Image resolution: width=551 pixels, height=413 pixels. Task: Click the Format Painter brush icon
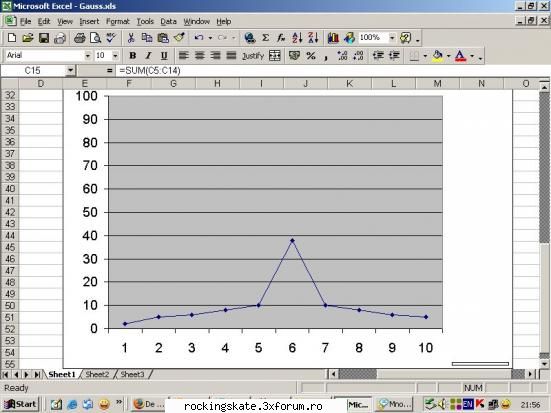tap(179, 38)
